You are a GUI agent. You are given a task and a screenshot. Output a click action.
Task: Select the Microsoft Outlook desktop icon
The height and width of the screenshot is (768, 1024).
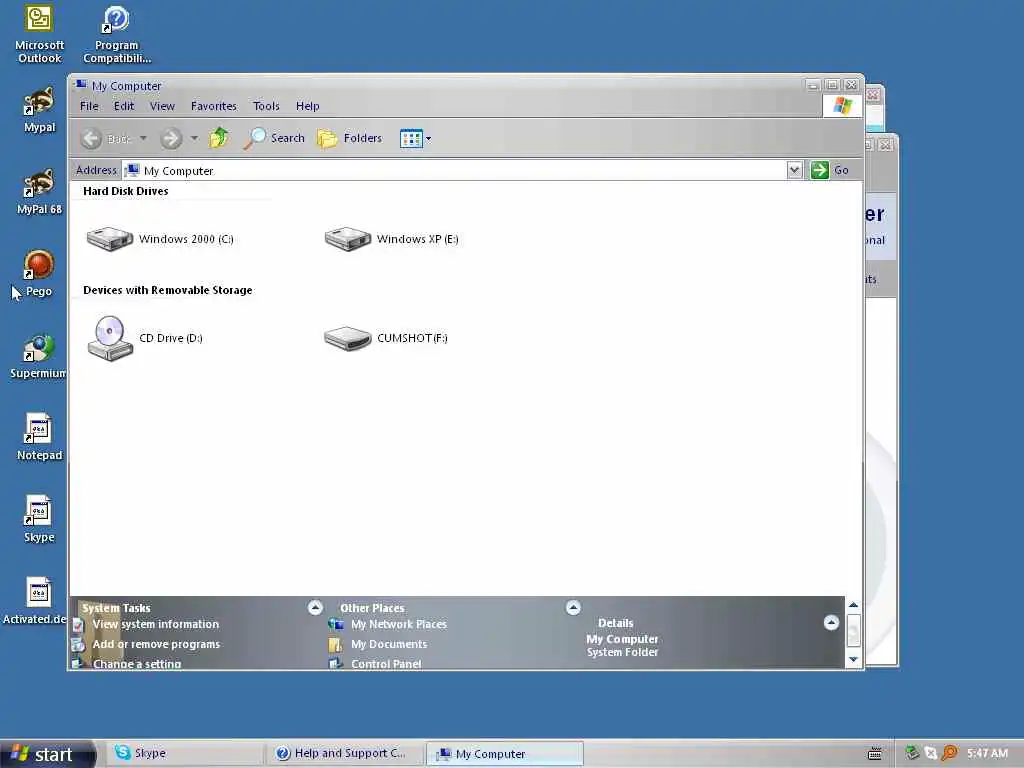pos(39,34)
